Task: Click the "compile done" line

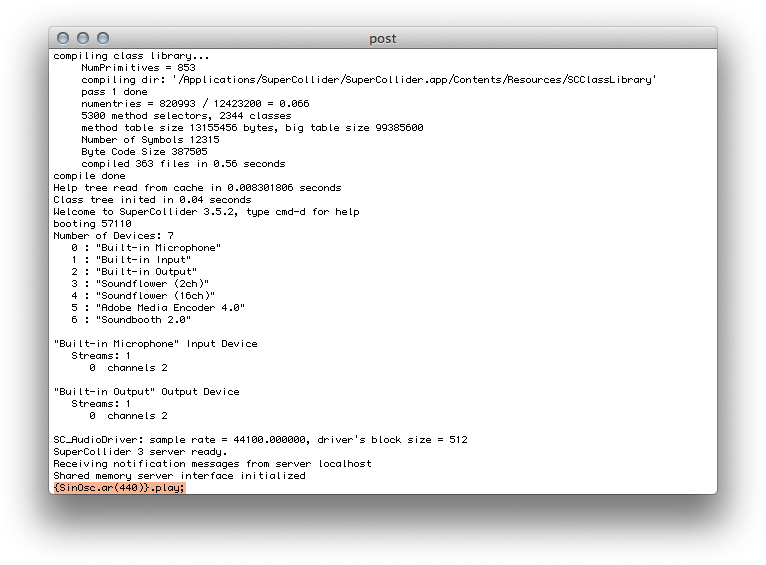Action: click(x=89, y=176)
